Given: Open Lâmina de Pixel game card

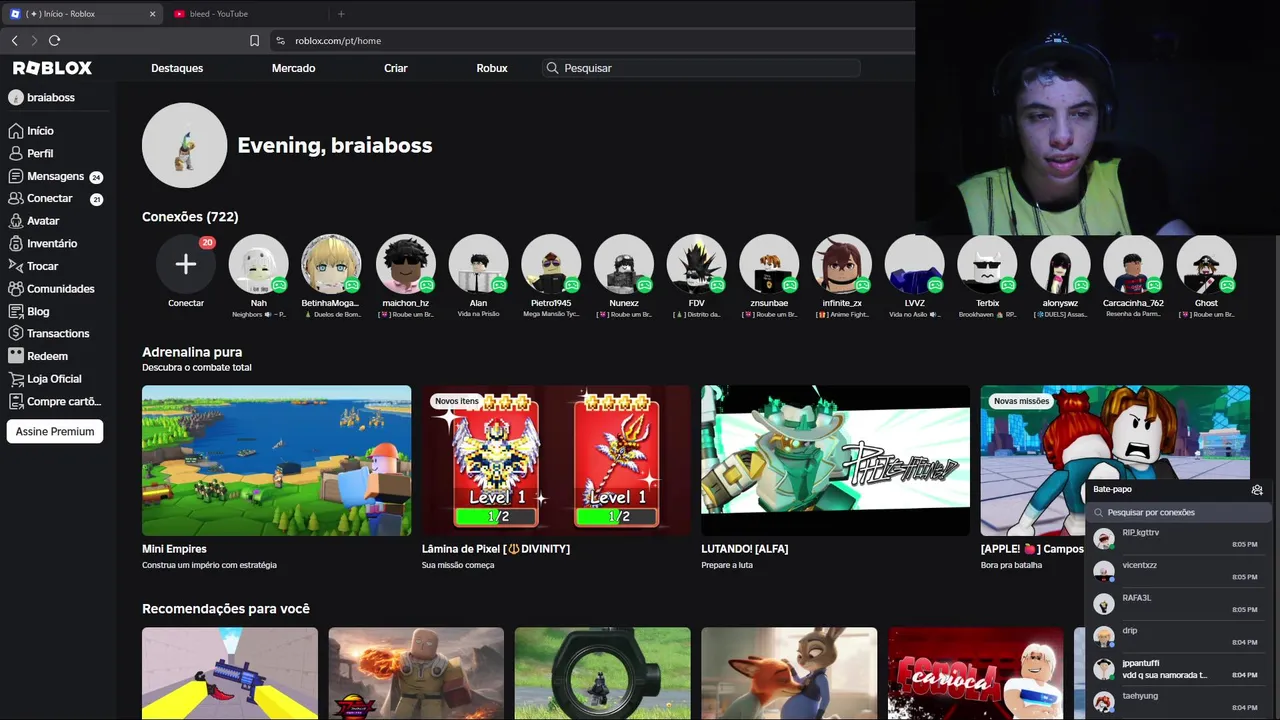Looking at the screenshot, I should (556, 478).
